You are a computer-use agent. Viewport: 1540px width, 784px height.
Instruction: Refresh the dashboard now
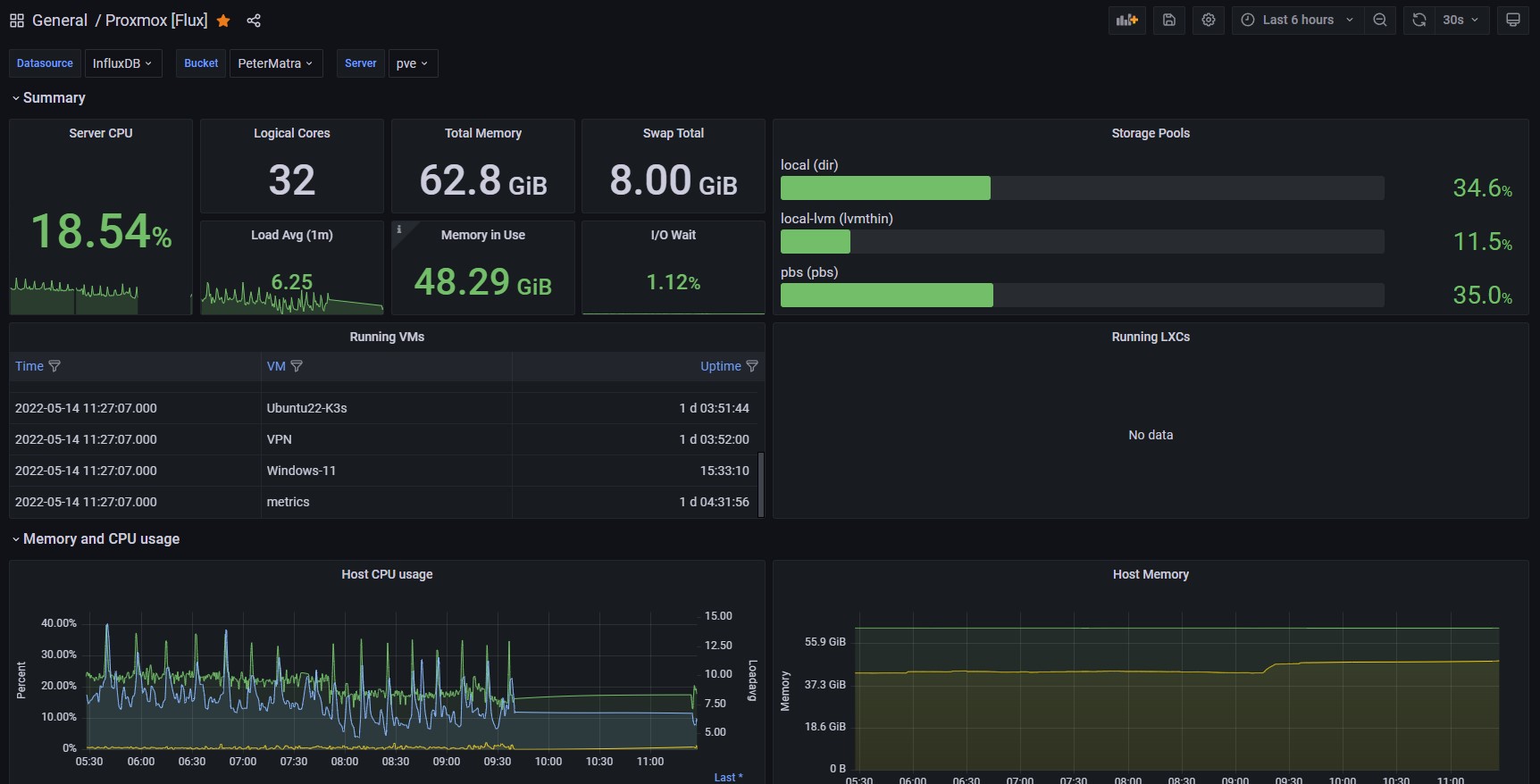pyautogui.click(x=1419, y=20)
